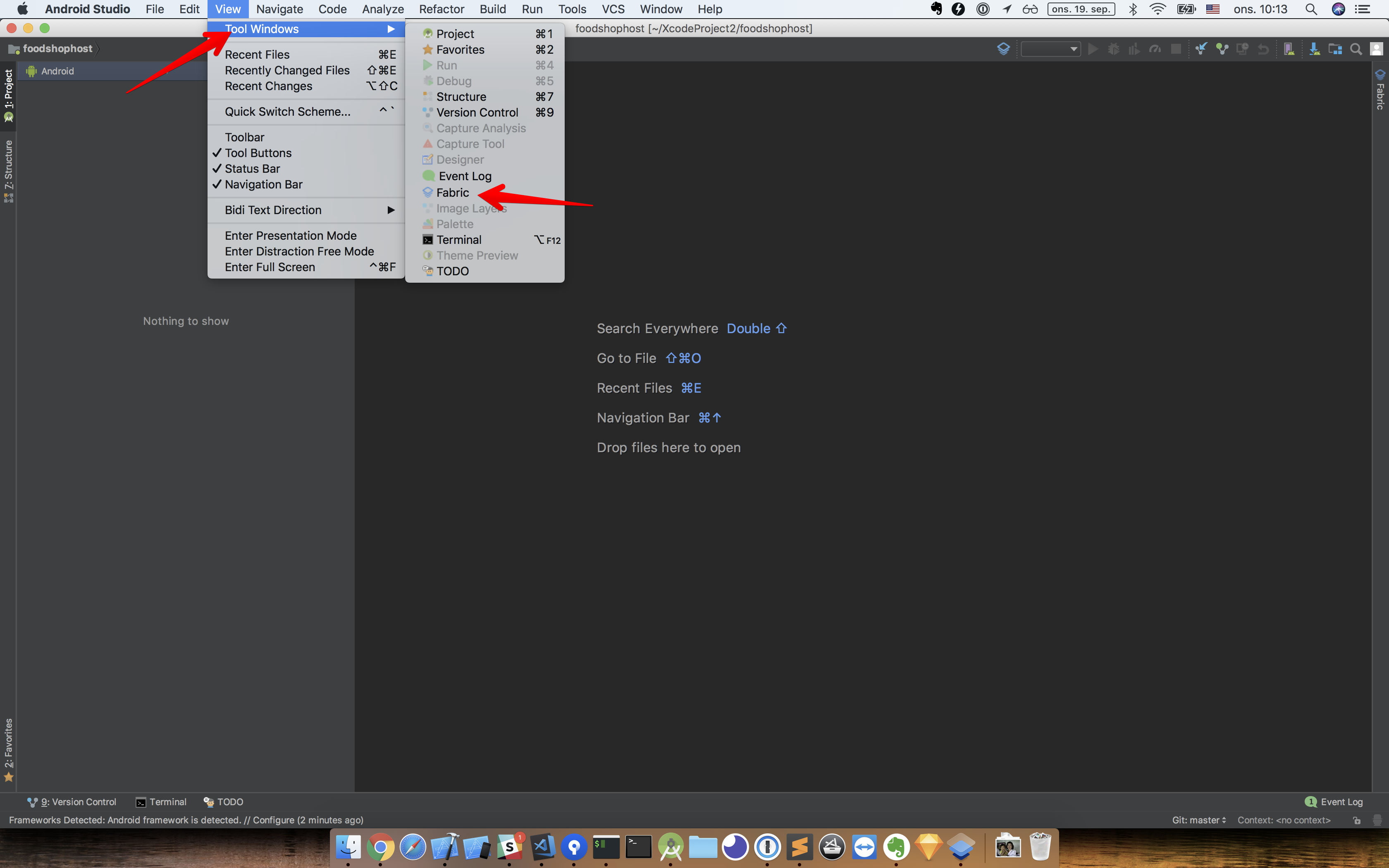This screenshot has height=868, width=1389.
Task: Select Terminal in the Tool Windows submenu
Action: pyautogui.click(x=484, y=240)
